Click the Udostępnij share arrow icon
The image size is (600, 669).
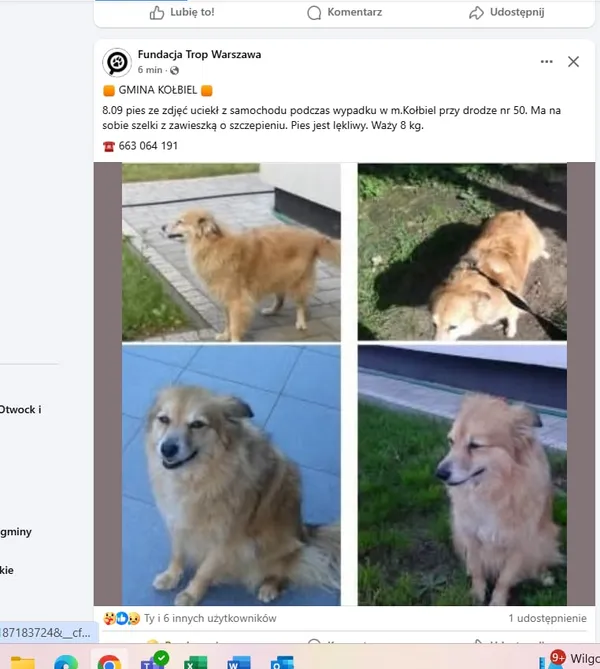coord(476,13)
